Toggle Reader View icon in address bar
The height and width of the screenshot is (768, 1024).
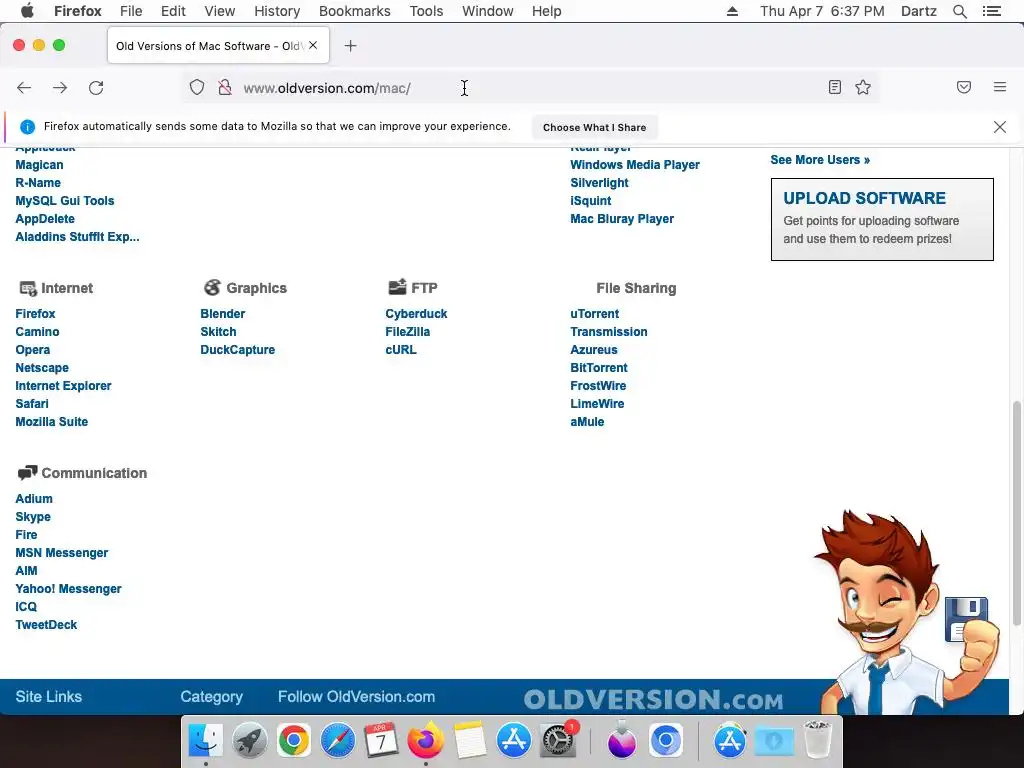pyautogui.click(x=835, y=88)
